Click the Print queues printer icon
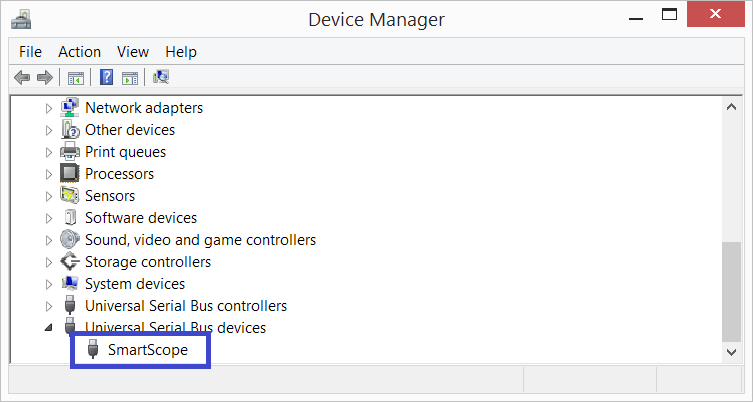 point(70,152)
